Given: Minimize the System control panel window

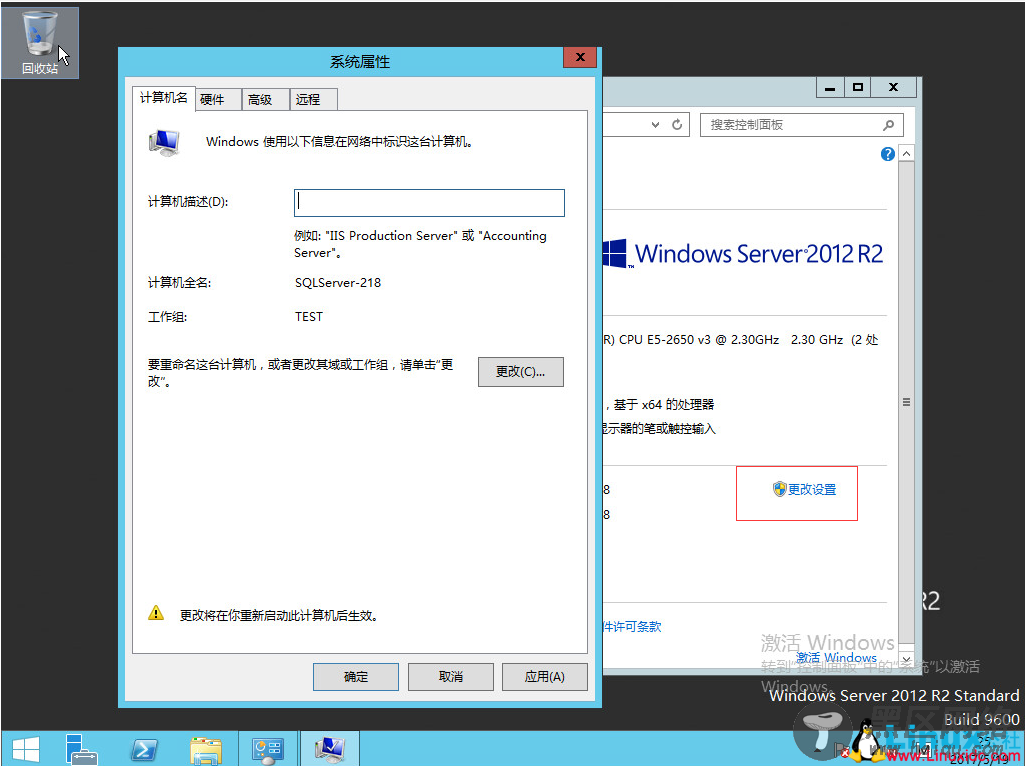Looking at the screenshot, I should pyautogui.click(x=830, y=88).
